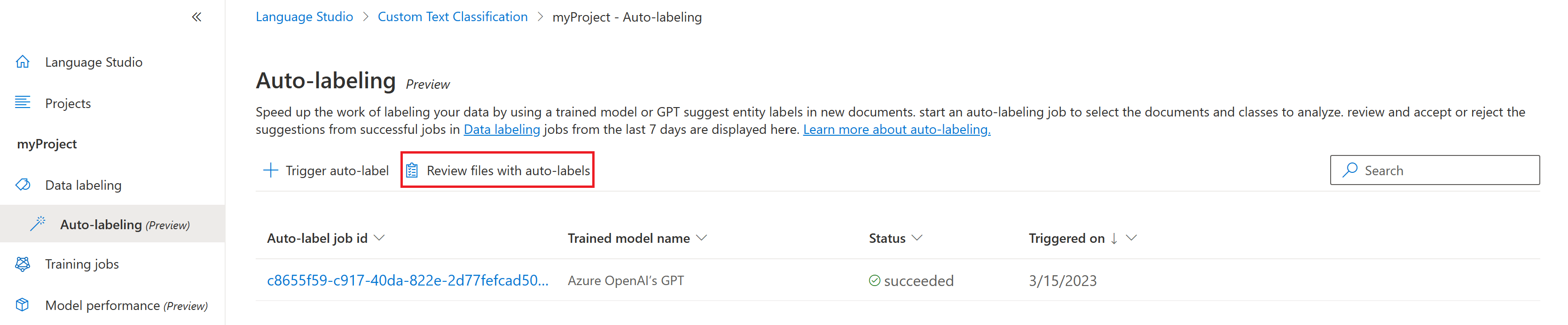
Task: Click the Data labeling tag icon
Action: (x=23, y=185)
